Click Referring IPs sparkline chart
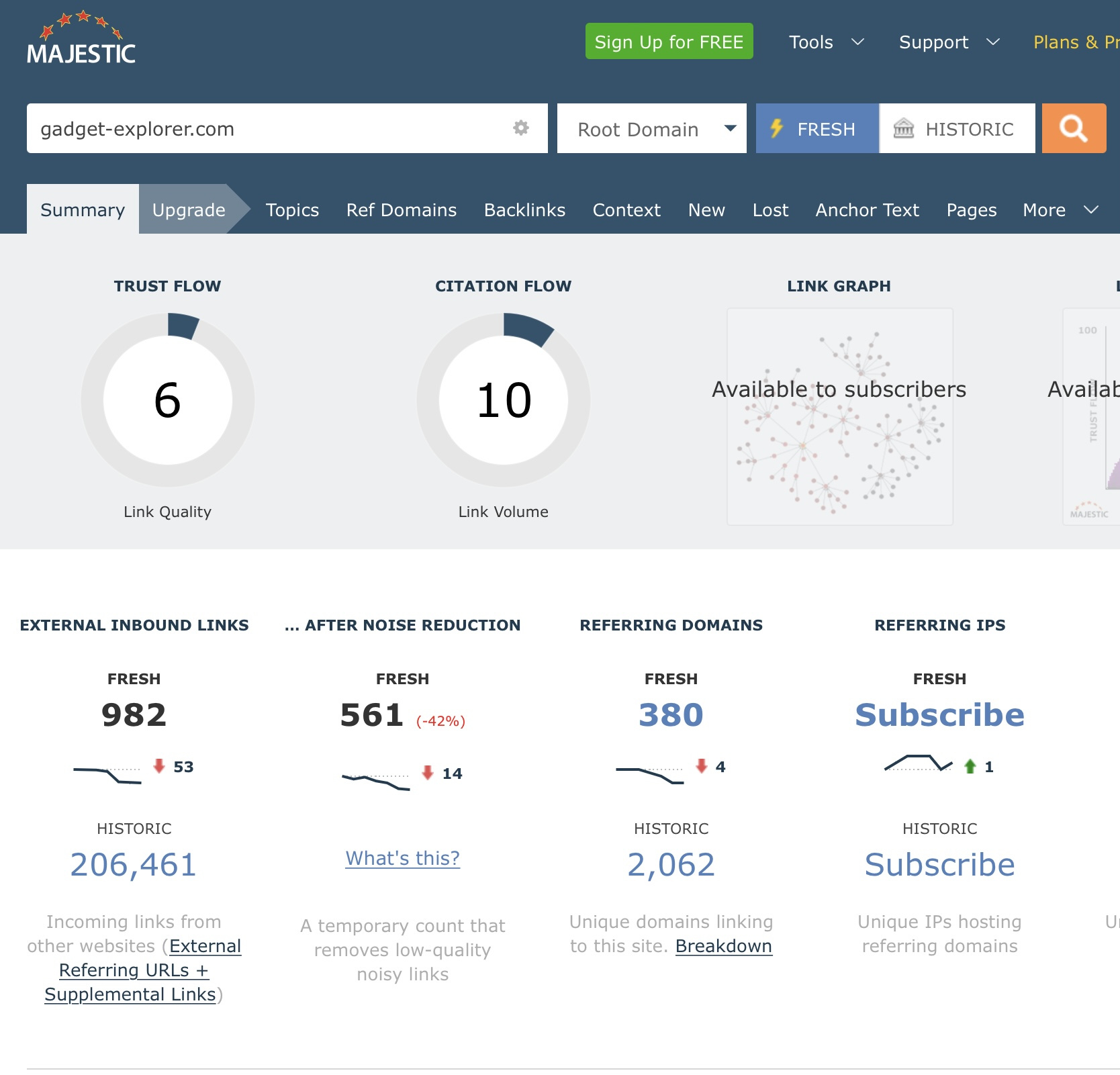The image size is (1120, 1075). pyautogui.click(x=919, y=763)
